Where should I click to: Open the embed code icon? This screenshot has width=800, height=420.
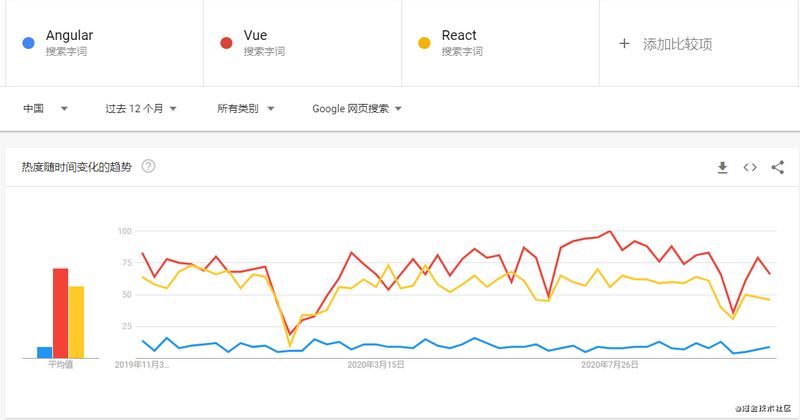click(749, 167)
